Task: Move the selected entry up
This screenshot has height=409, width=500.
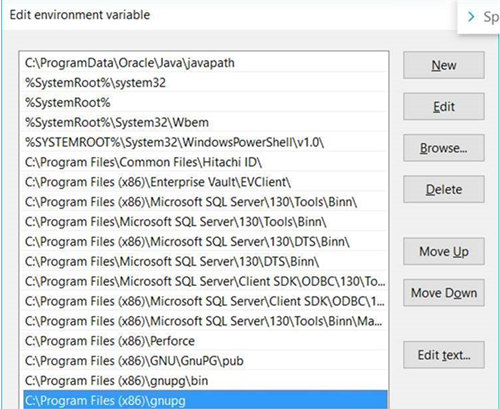Action: [444, 251]
